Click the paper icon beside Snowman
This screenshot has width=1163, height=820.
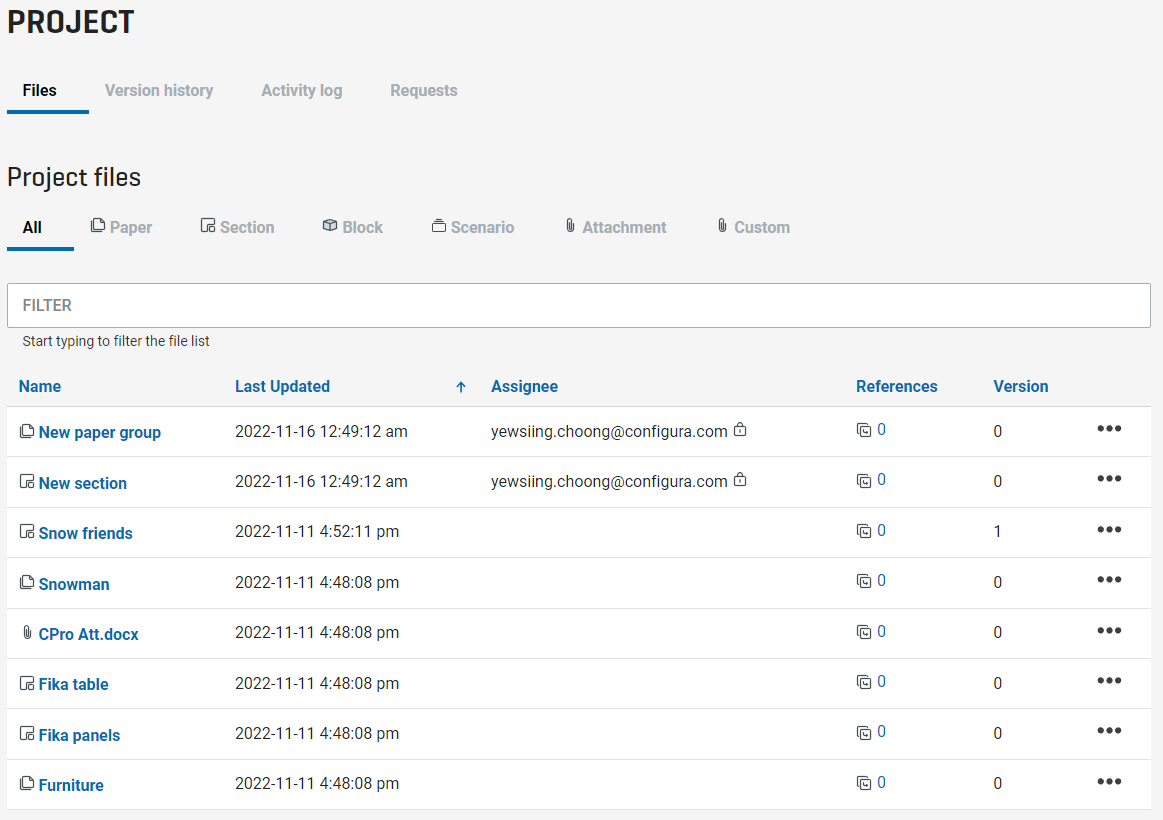click(27, 582)
